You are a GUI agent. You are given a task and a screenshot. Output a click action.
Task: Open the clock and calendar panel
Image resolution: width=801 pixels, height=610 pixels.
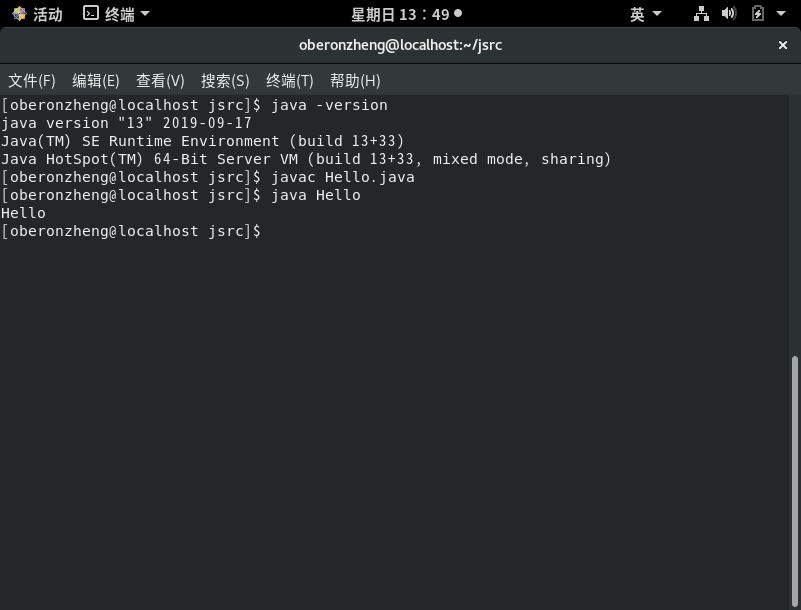pyautogui.click(x=400, y=14)
